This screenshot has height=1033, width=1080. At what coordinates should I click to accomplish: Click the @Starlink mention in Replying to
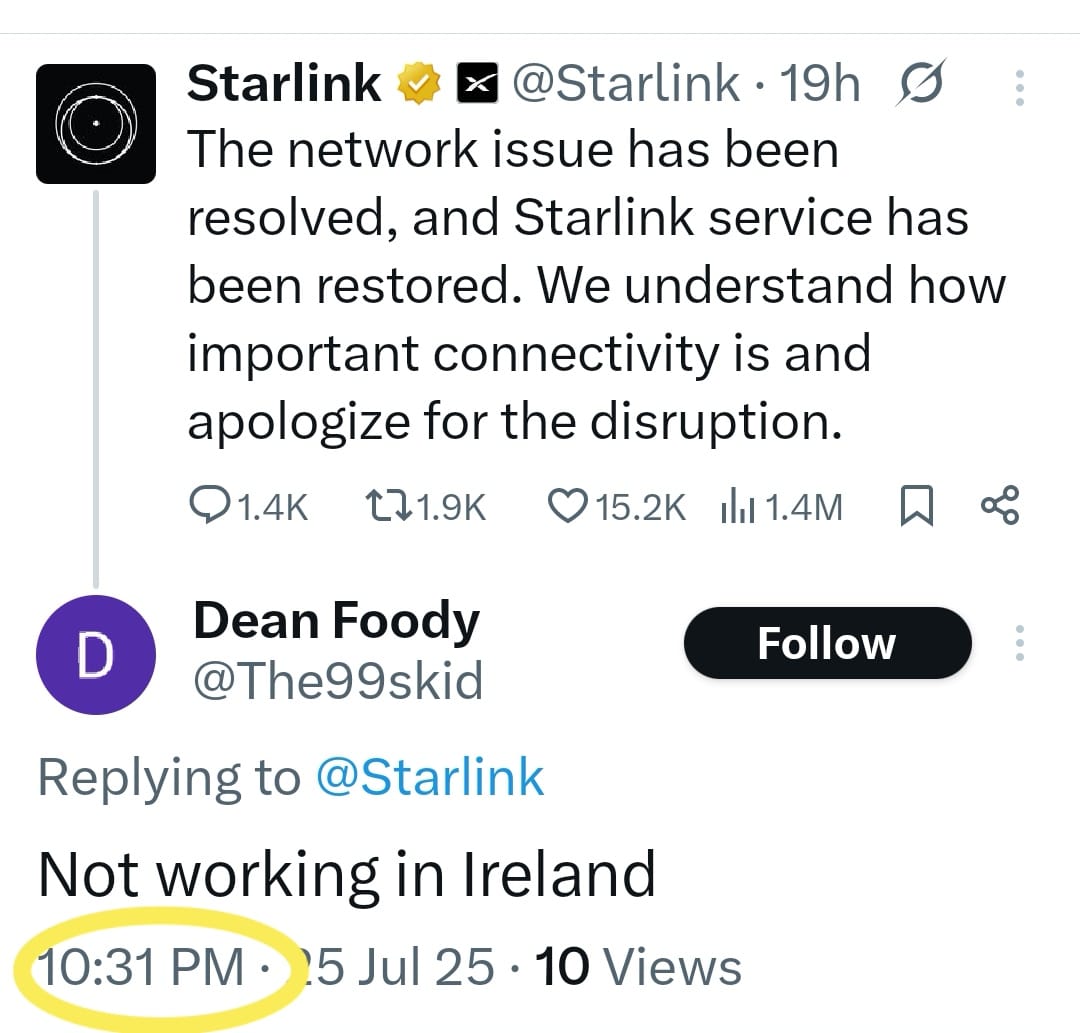coord(430,777)
